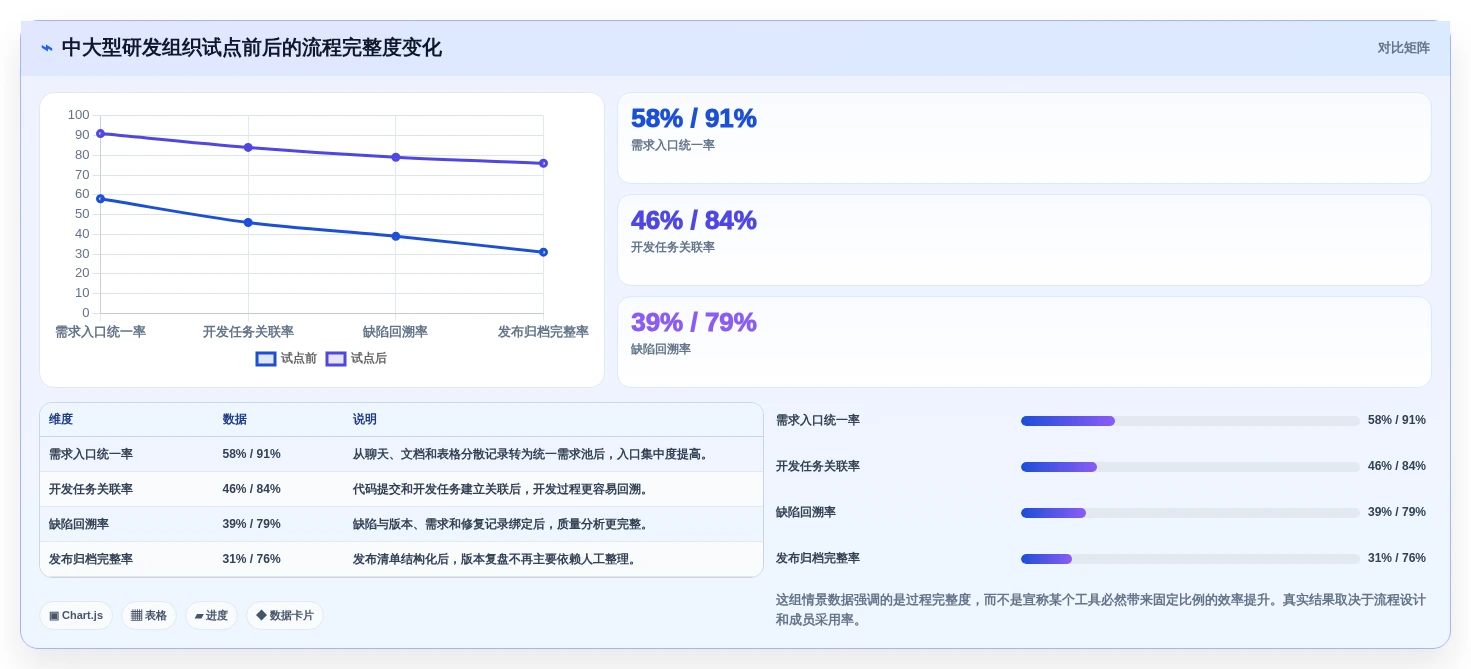Image resolution: width=1471 pixels, height=669 pixels.
Task: Click the 需求入口统一率 progress bar
Action: coord(1190,421)
